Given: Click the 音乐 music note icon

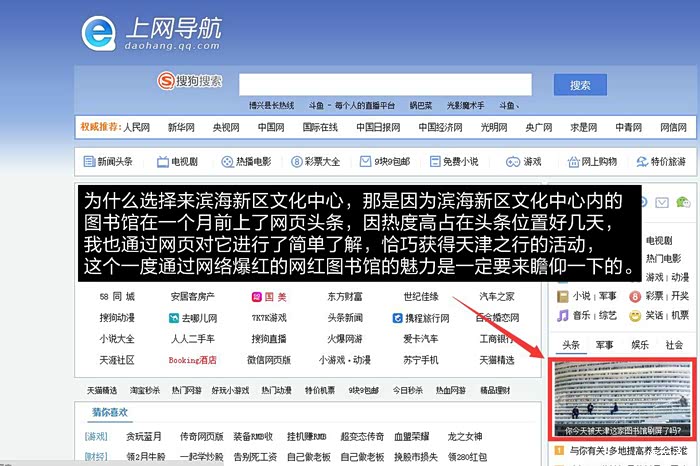Looking at the screenshot, I should (x=562, y=316).
